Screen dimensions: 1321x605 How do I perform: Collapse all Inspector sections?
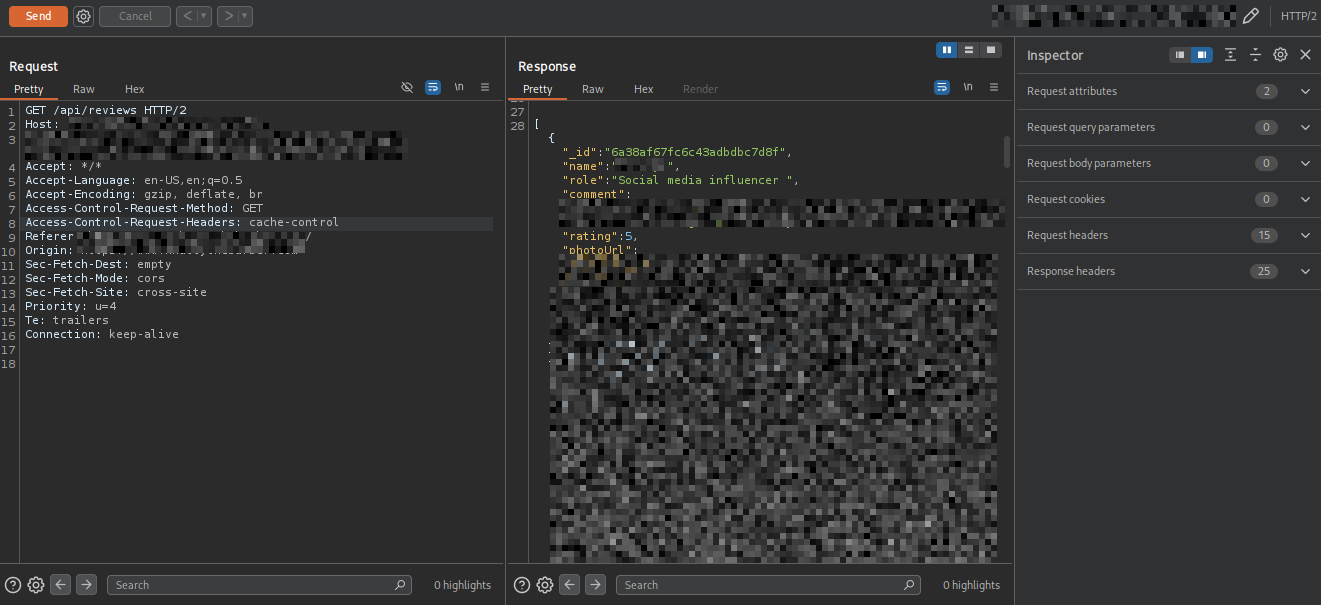pos(1254,55)
